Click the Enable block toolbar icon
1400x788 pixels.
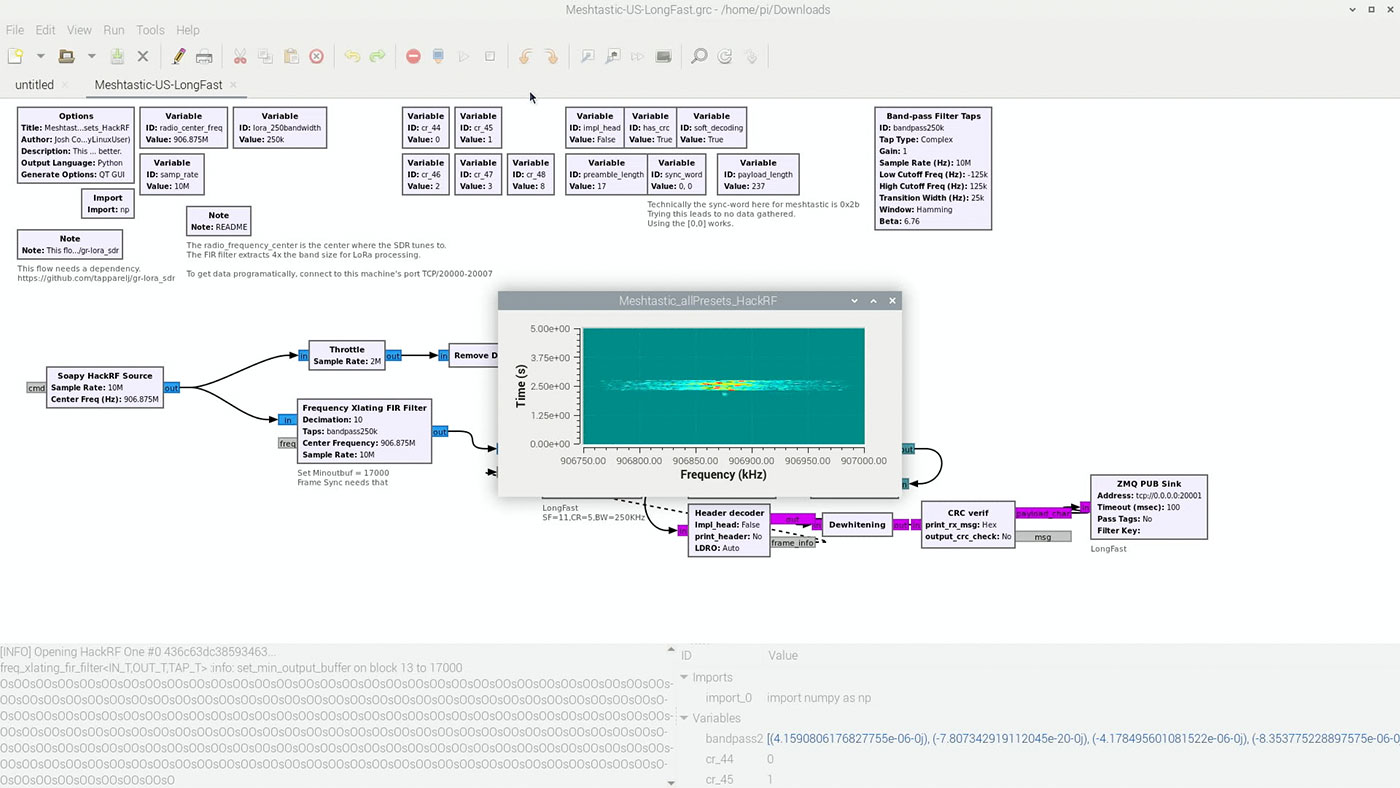click(587, 57)
